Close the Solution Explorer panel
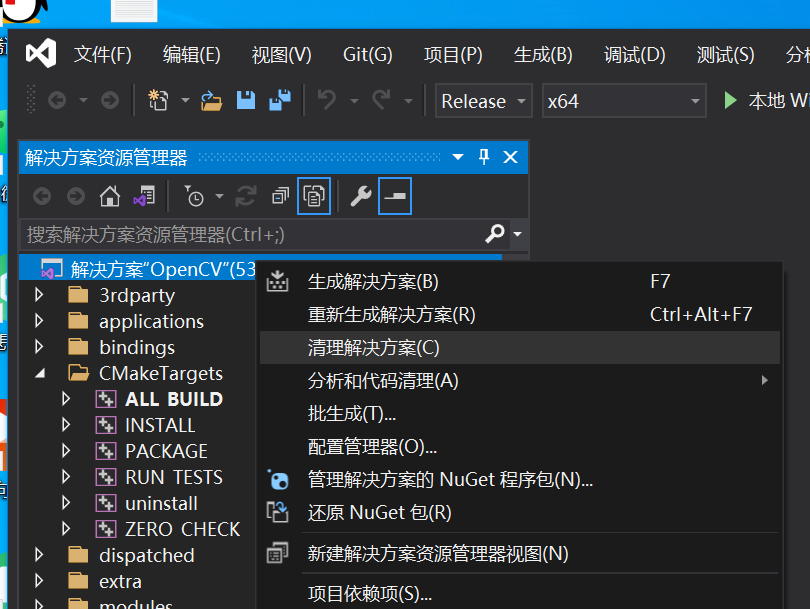 point(510,157)
